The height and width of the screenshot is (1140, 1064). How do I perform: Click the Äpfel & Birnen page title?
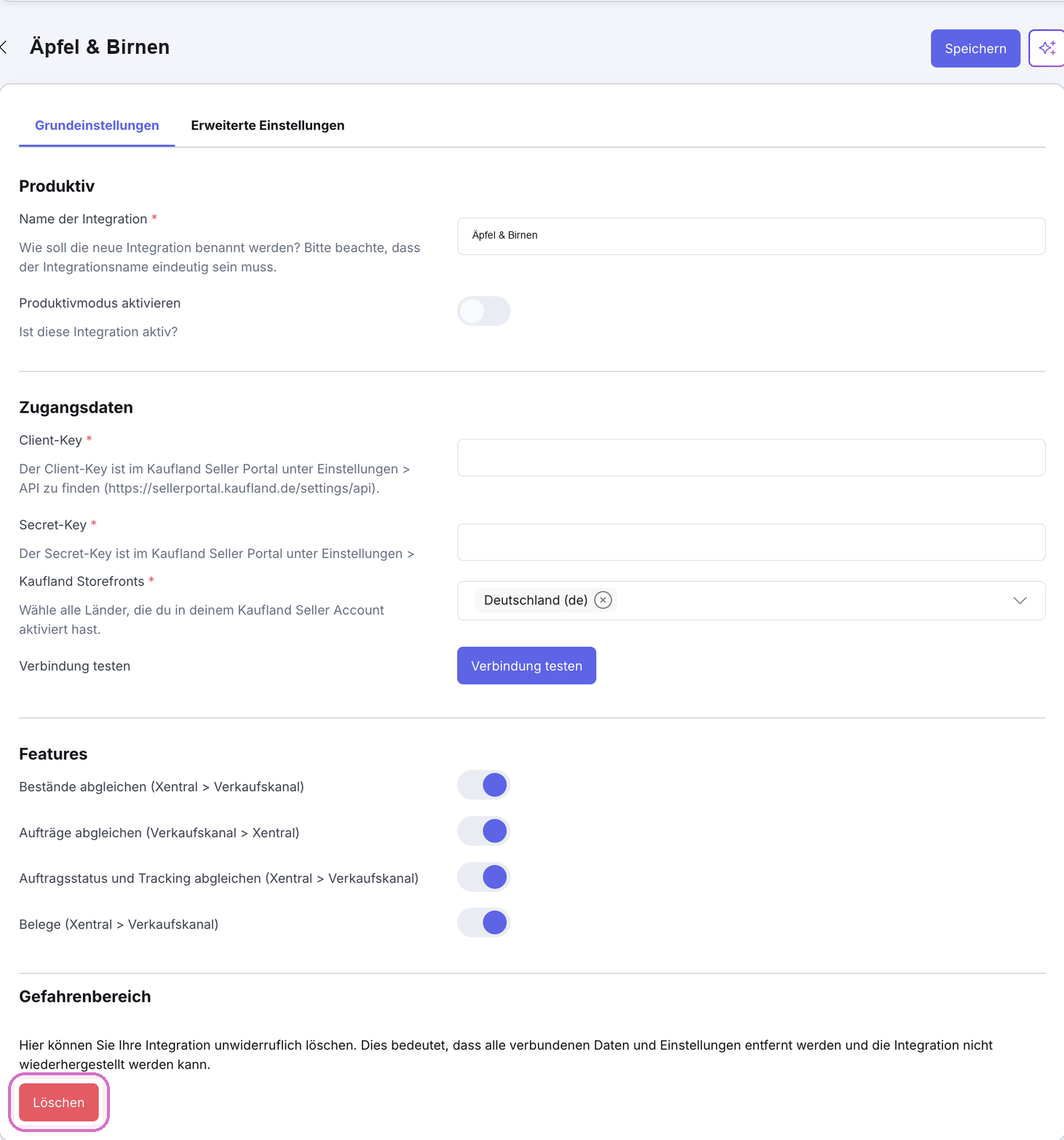pyautogui.click(x=100, y=47)
